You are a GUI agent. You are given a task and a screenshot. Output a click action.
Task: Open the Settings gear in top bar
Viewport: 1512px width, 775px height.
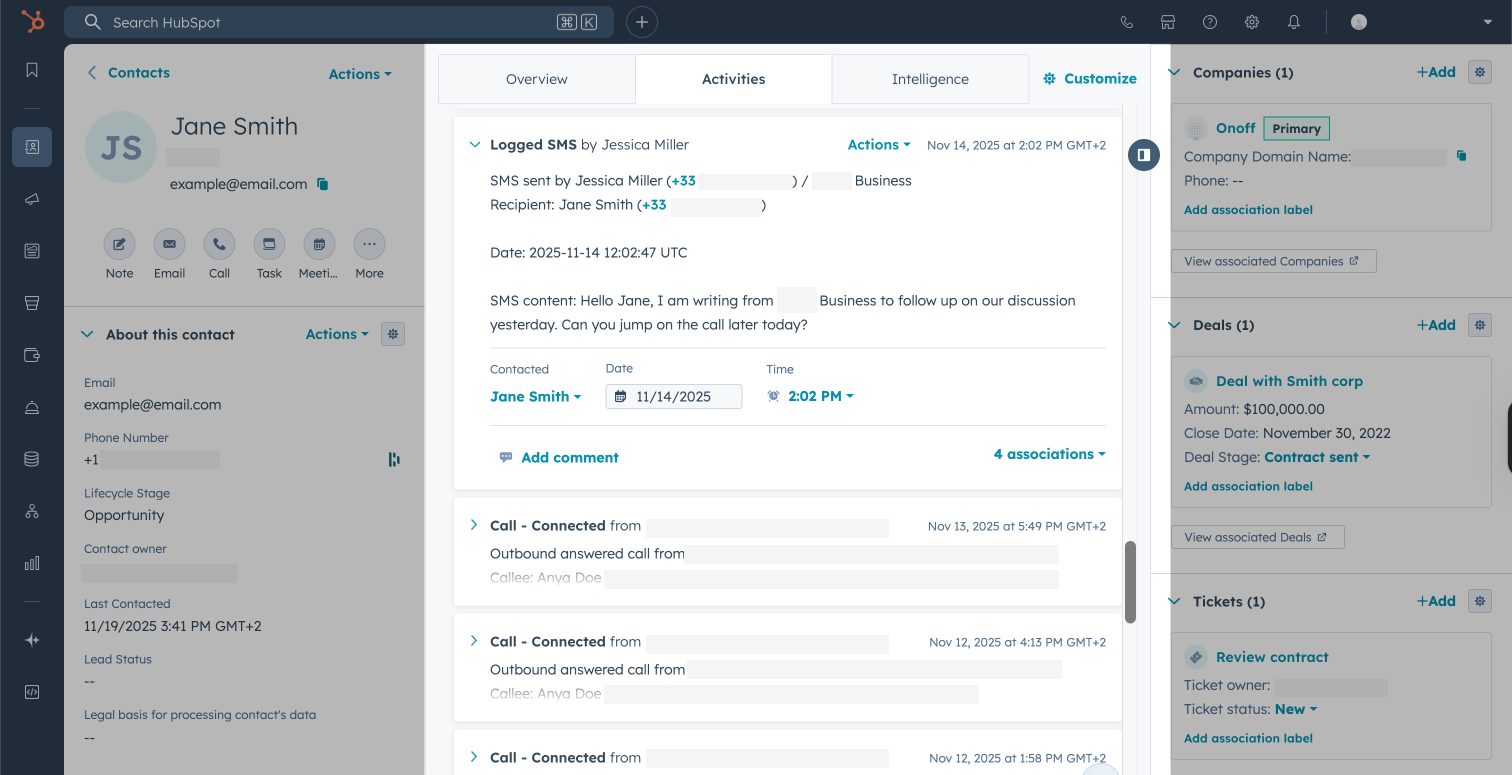pos(1252,22)
